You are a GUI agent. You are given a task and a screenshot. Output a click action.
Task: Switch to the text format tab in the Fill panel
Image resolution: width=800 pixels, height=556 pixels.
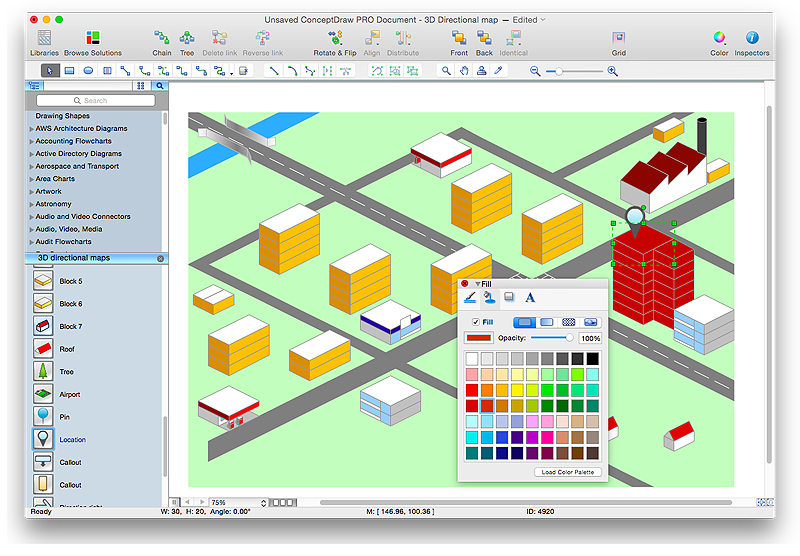point(530,297)
